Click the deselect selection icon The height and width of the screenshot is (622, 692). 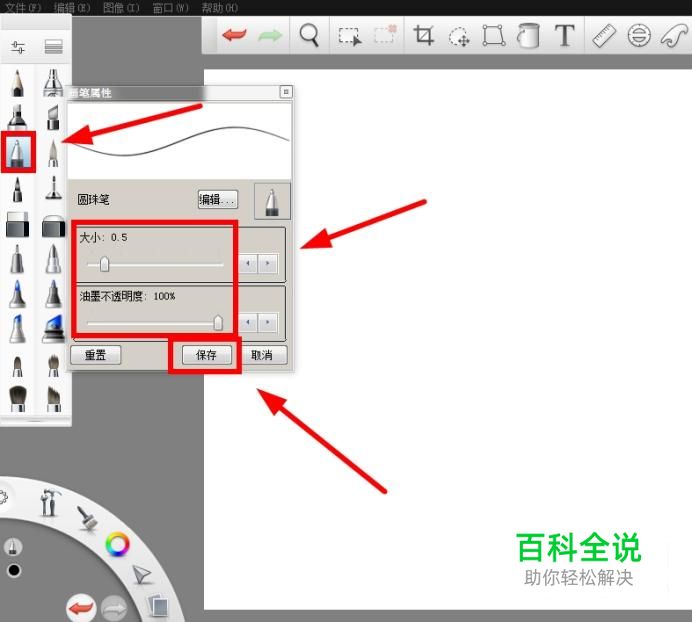(385, 35)
